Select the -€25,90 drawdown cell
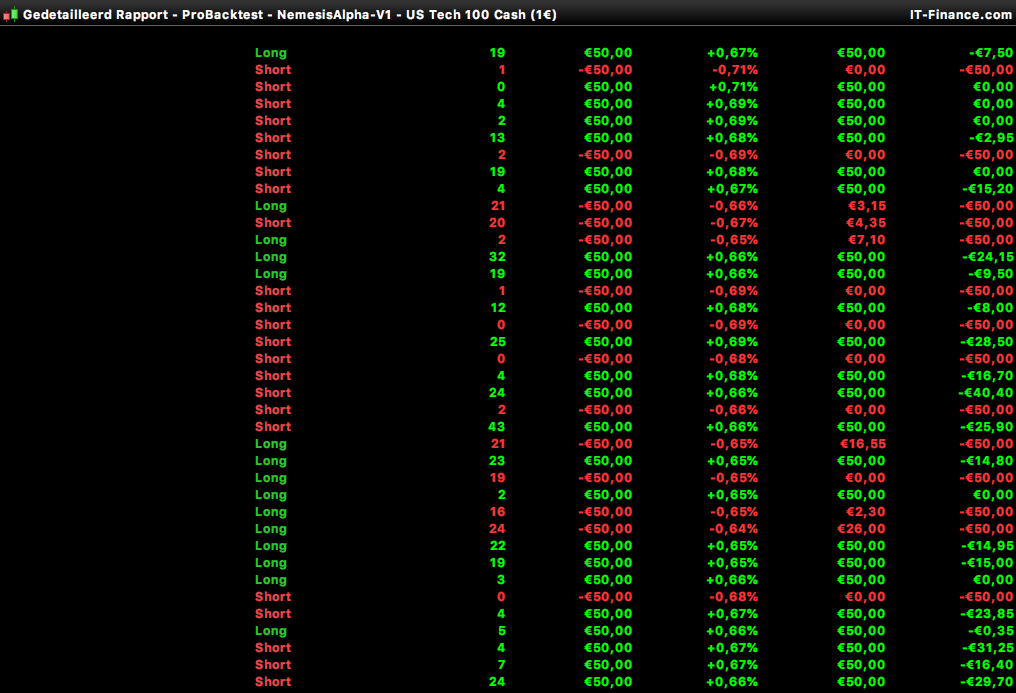Image resolution: width=1016 pixels, height=693 pixels. [987, 427]
